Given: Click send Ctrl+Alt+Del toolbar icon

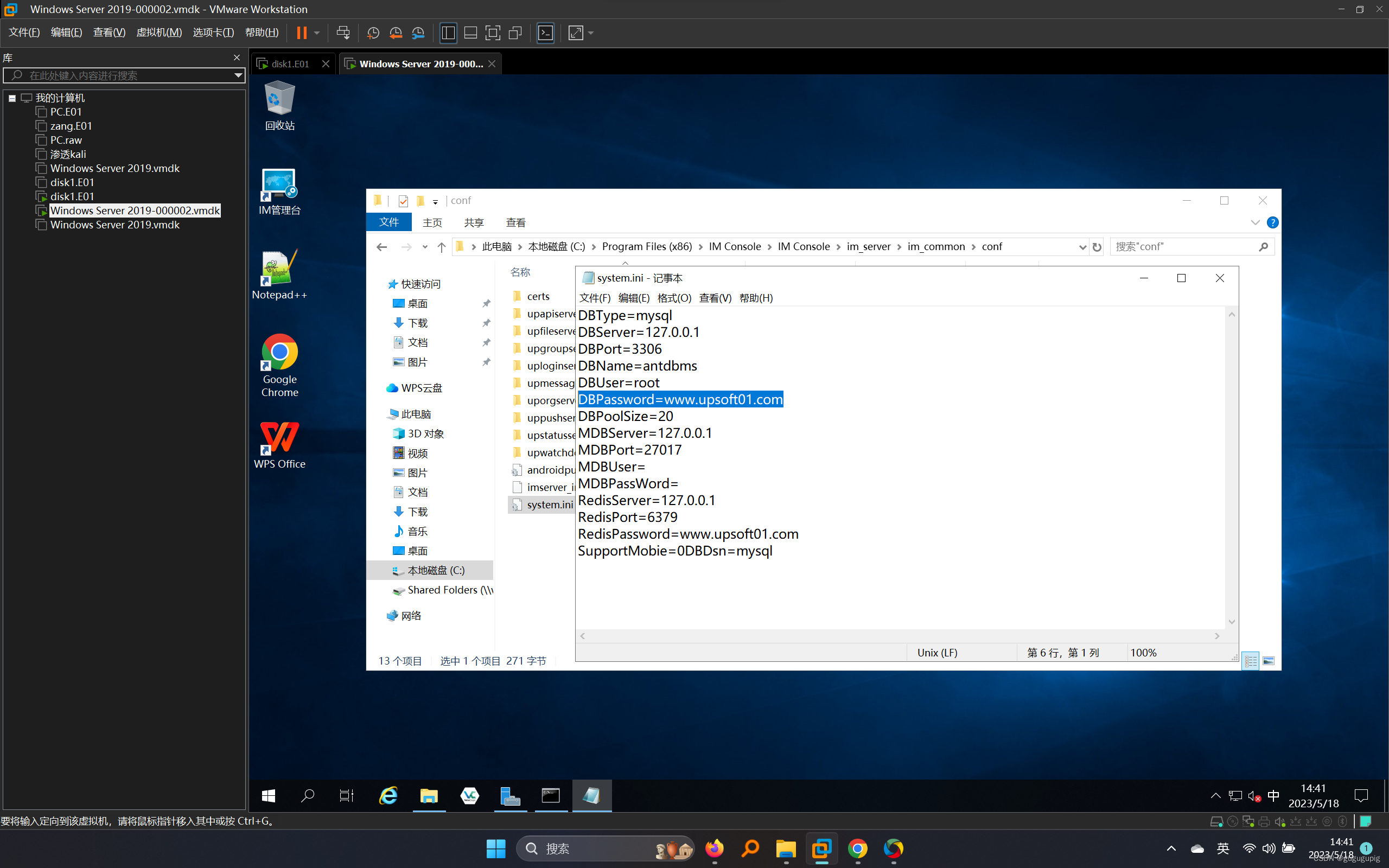Looking at the screenshot, I should click(x=343, y=33).
